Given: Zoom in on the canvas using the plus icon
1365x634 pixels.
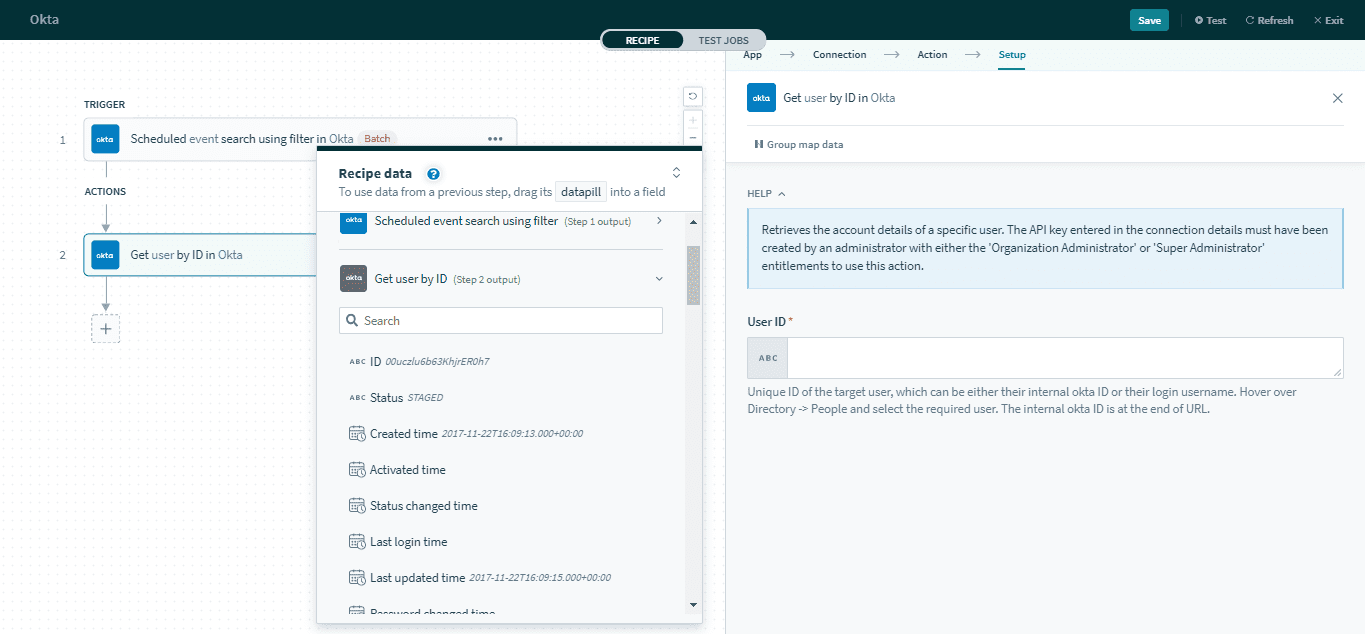Looking at the screenshot, I should point(691,118).
